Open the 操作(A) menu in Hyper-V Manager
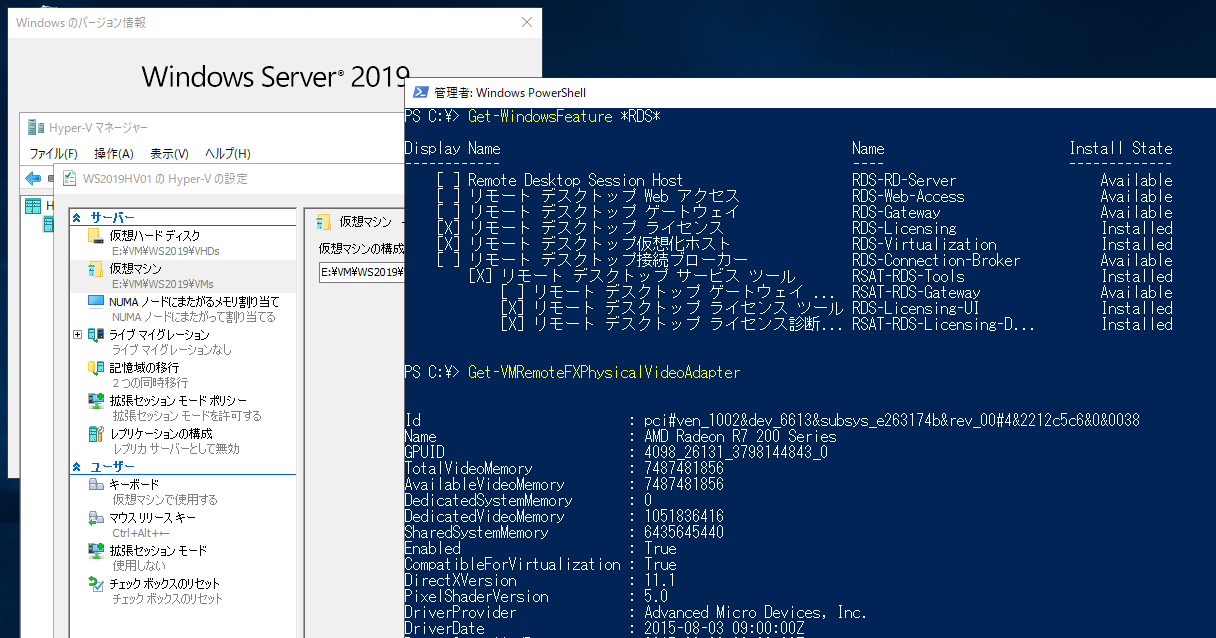 (114, 153)
